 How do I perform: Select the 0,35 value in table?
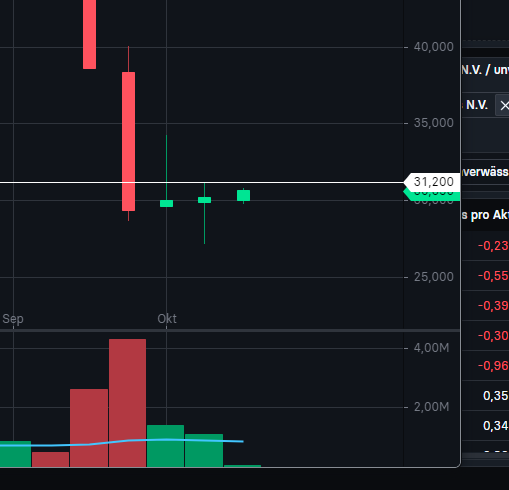click(x=496, y=396)
